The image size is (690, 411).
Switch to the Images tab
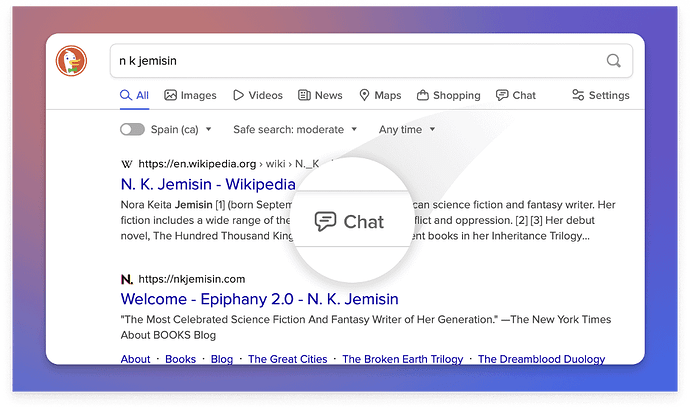(x=190, y=95)
